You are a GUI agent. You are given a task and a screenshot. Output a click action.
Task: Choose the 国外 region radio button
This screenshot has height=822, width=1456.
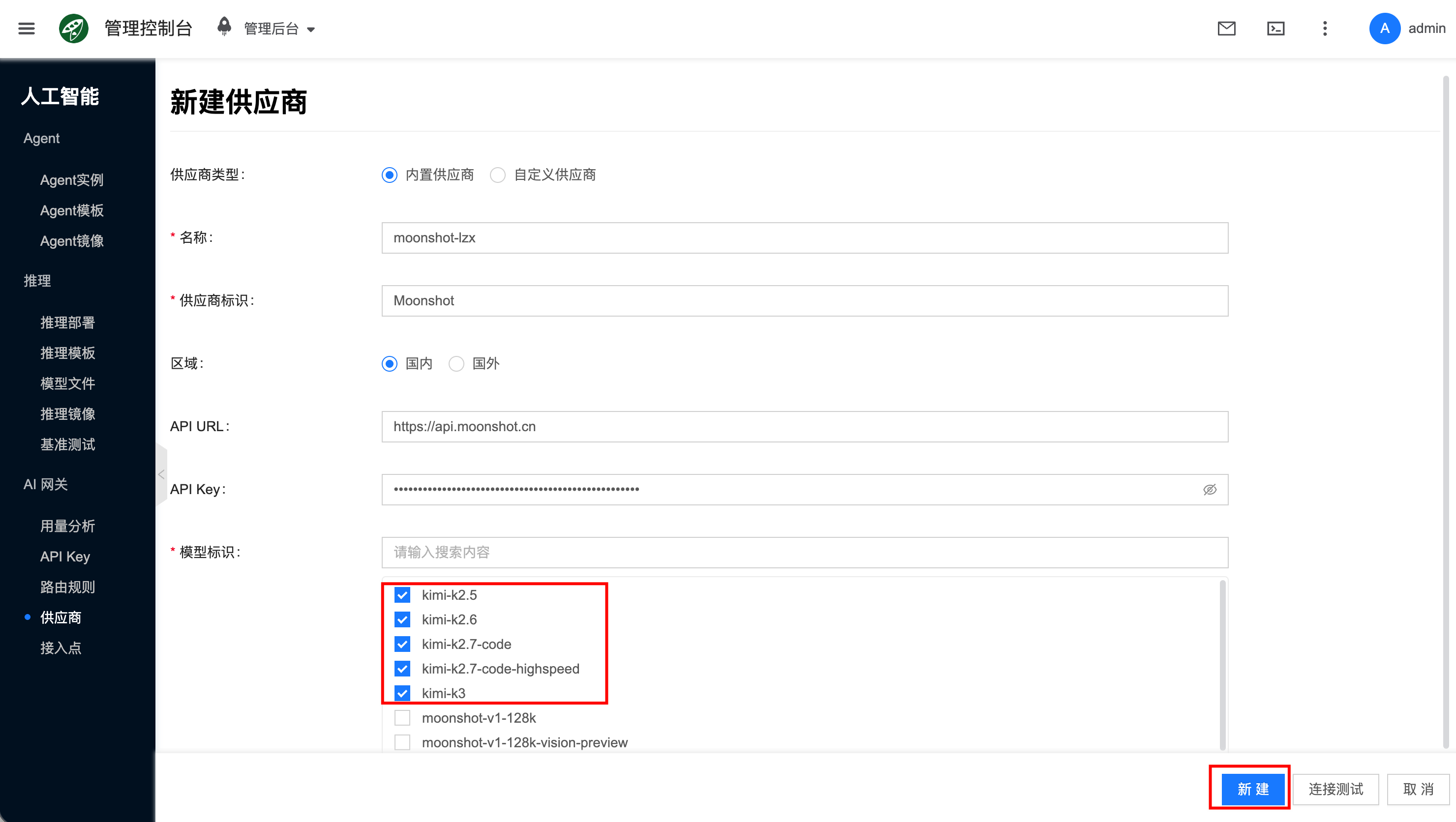click(x=456, y=364)
